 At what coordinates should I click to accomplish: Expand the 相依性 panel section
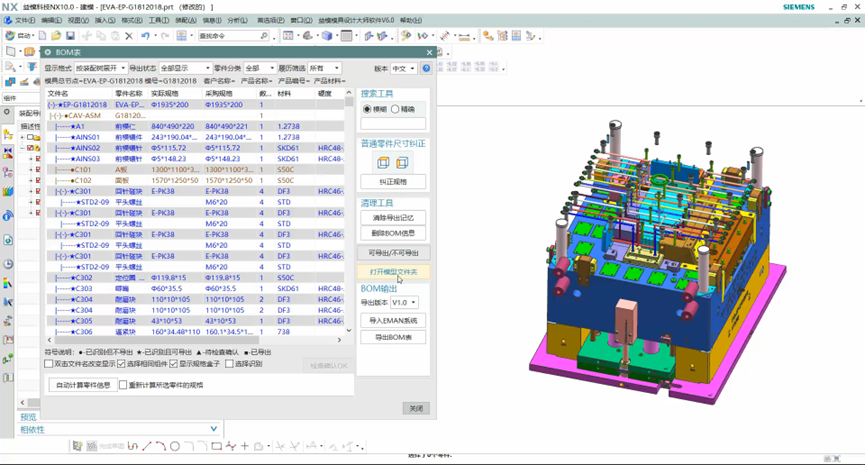[x=213, y=429]
